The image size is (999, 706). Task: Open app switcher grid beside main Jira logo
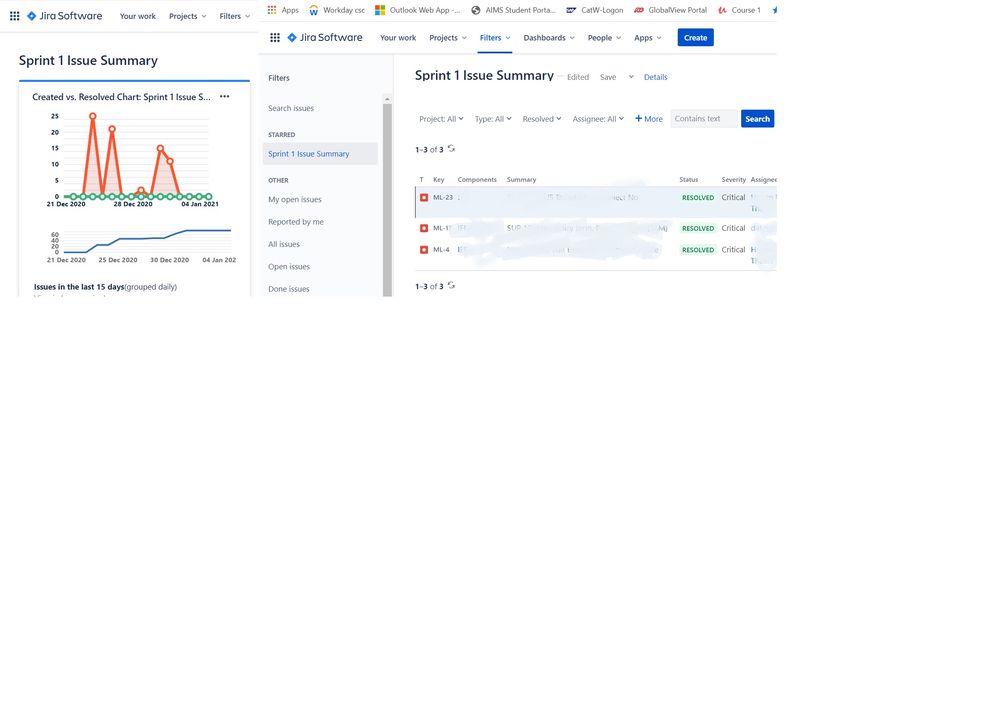coord(275,38)
